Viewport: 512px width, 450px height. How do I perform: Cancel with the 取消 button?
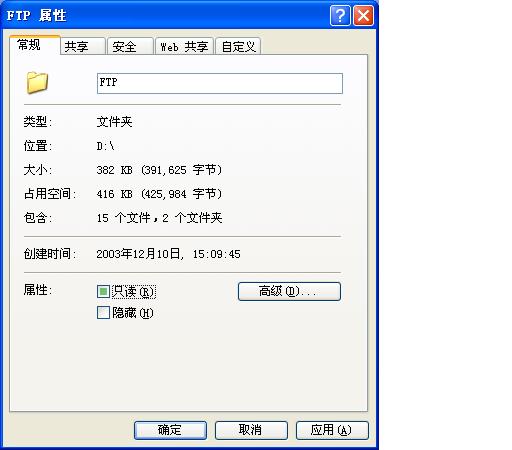[x=251, y=430]
